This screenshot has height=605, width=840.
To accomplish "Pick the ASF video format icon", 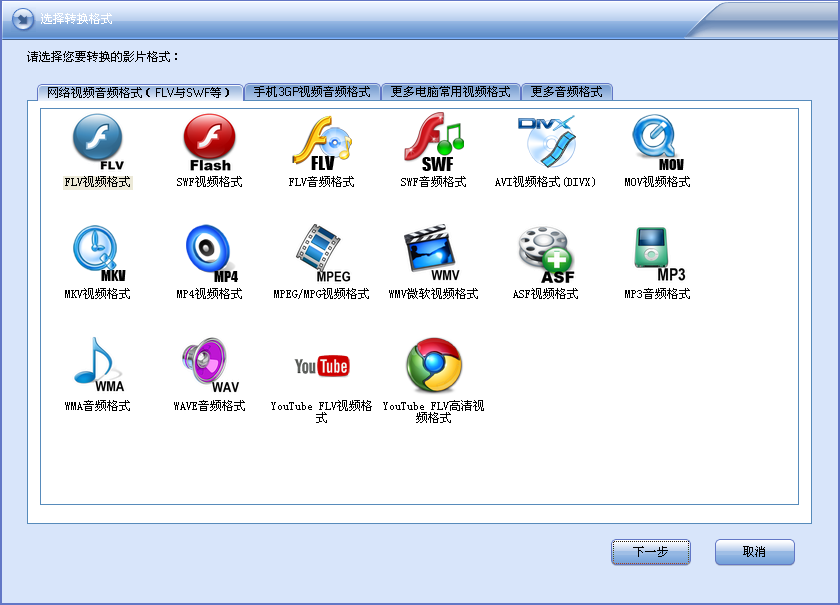I will pos(545,254).
